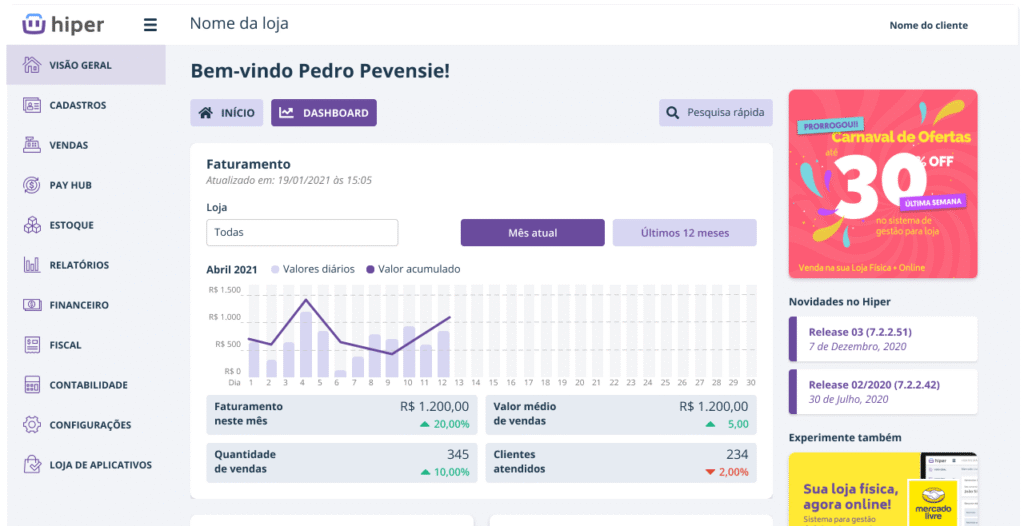Switch chart to Últimos 12 meses

(684, 233)
